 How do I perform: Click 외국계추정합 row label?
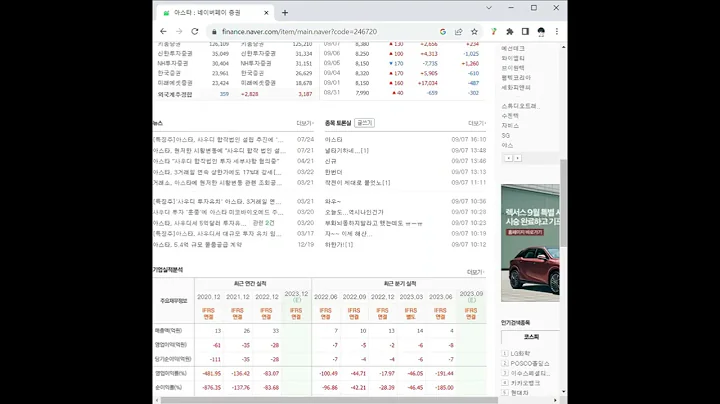175,94
